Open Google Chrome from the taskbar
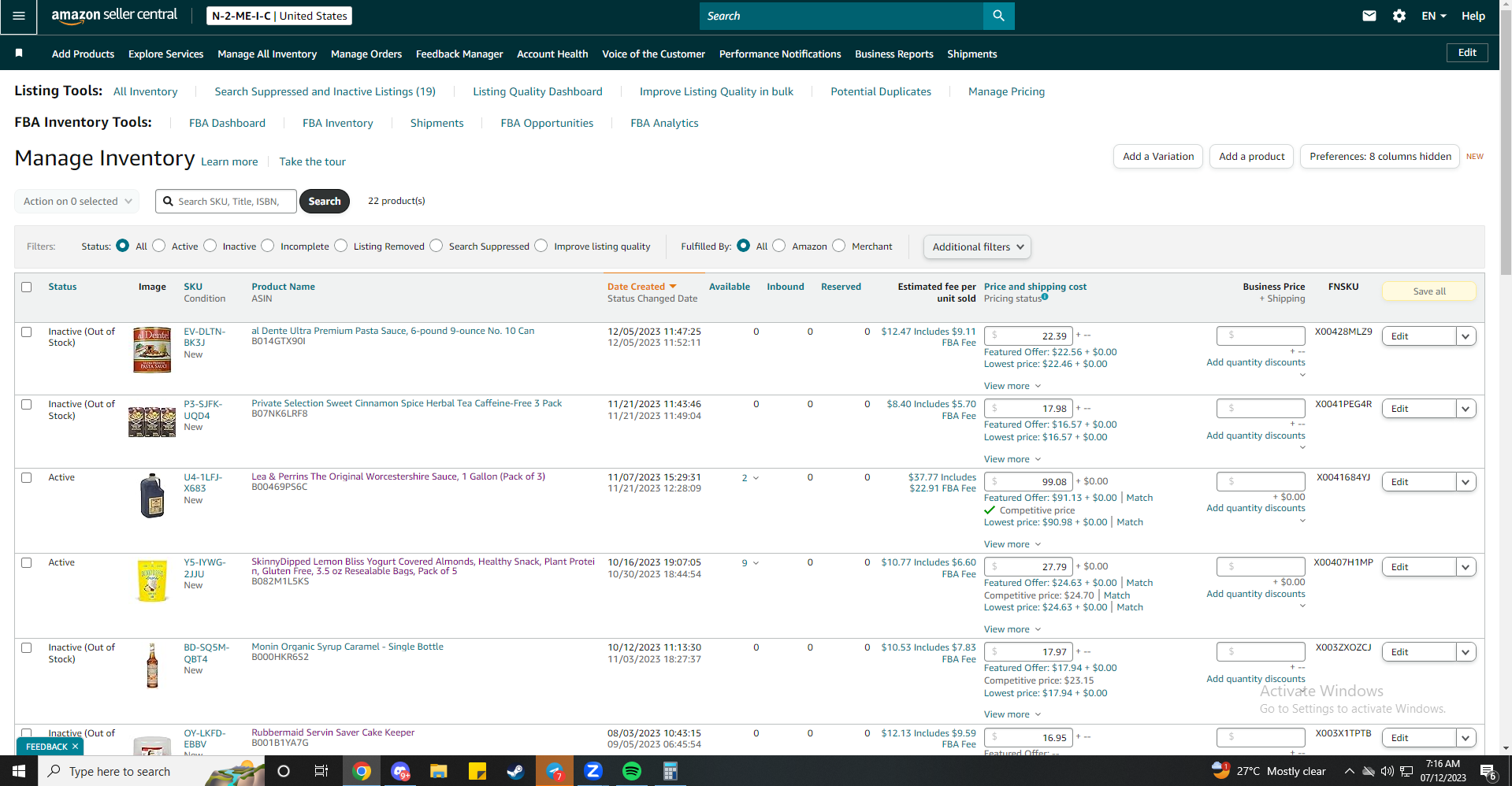This screenshot has width=1512, height=786. [362, 771]
